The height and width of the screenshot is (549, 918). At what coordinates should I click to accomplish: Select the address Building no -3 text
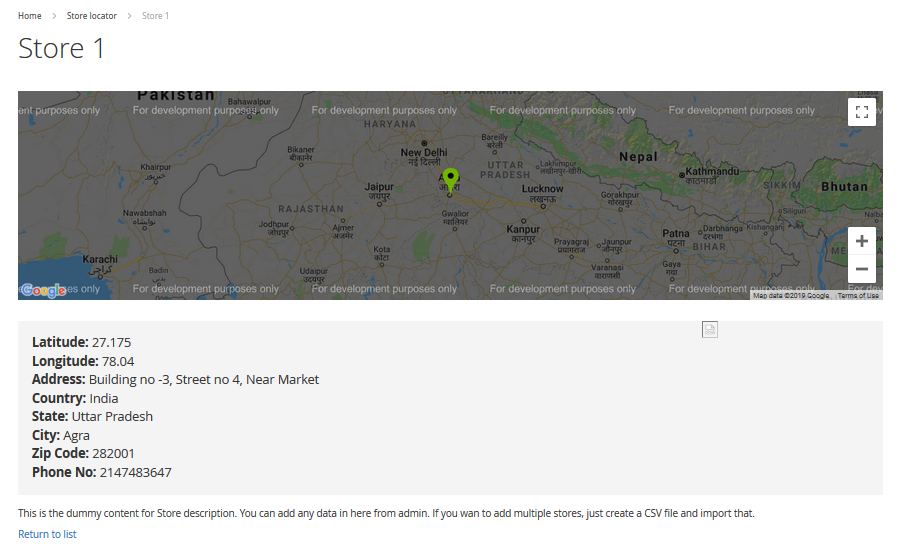pos(204,379)
